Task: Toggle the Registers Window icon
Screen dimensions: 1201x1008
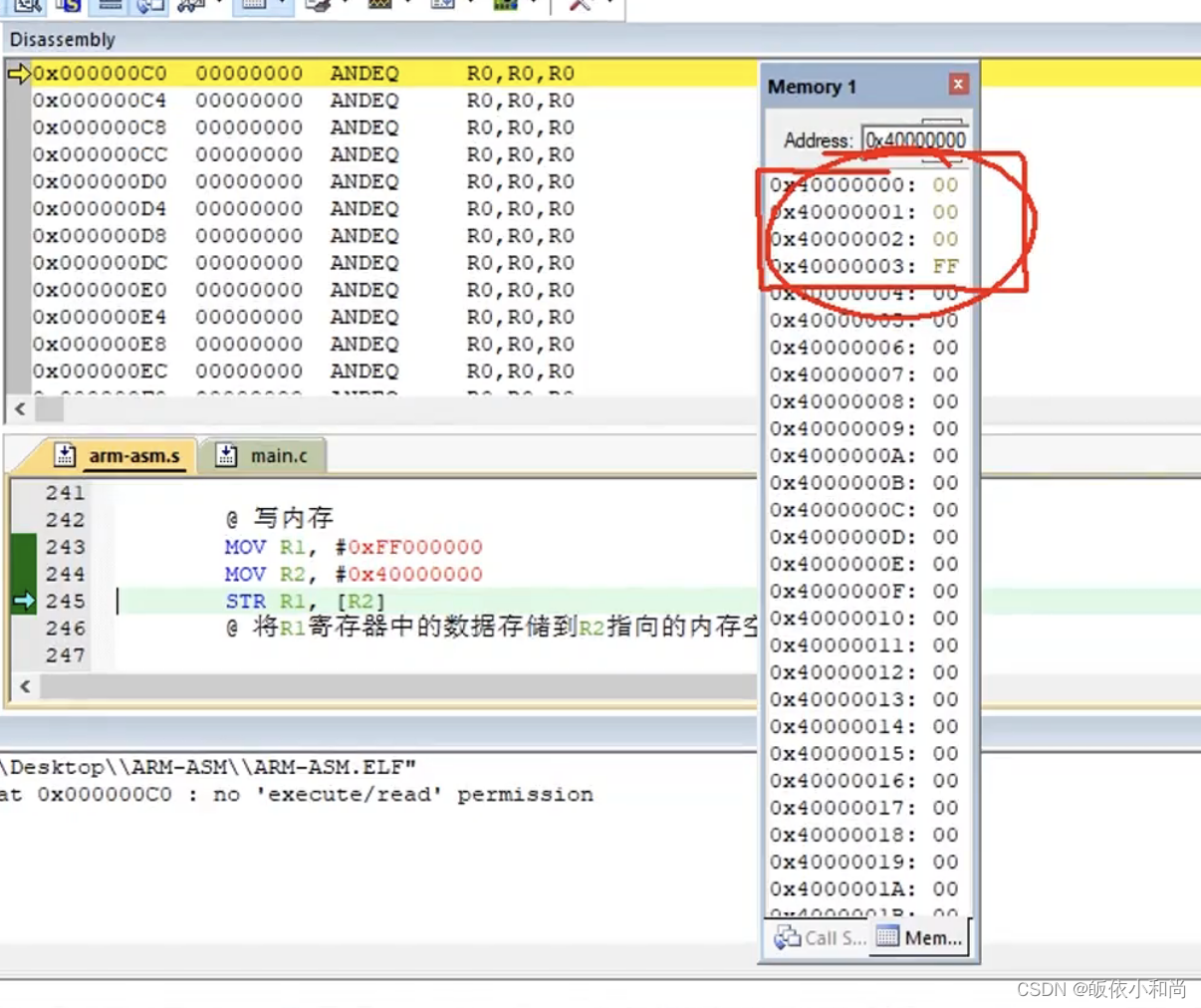Action: tap(110, 7)
